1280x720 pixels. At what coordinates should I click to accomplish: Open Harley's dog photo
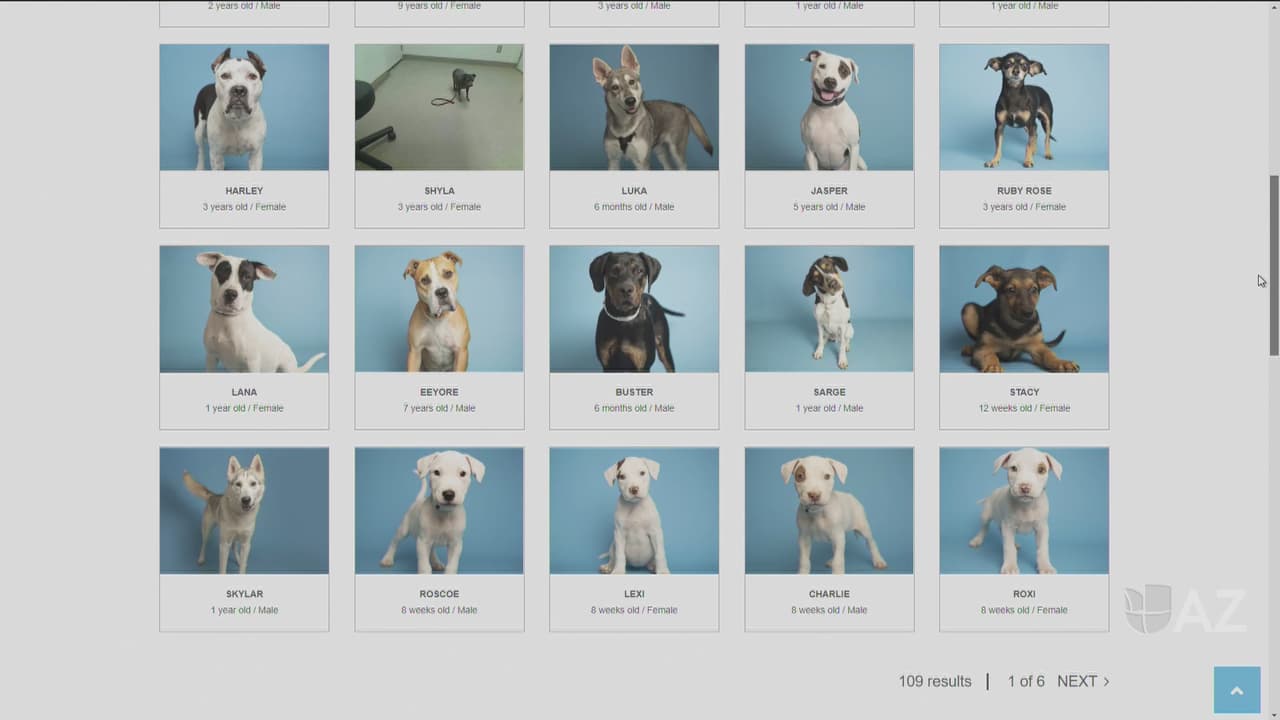pos(244,107)
